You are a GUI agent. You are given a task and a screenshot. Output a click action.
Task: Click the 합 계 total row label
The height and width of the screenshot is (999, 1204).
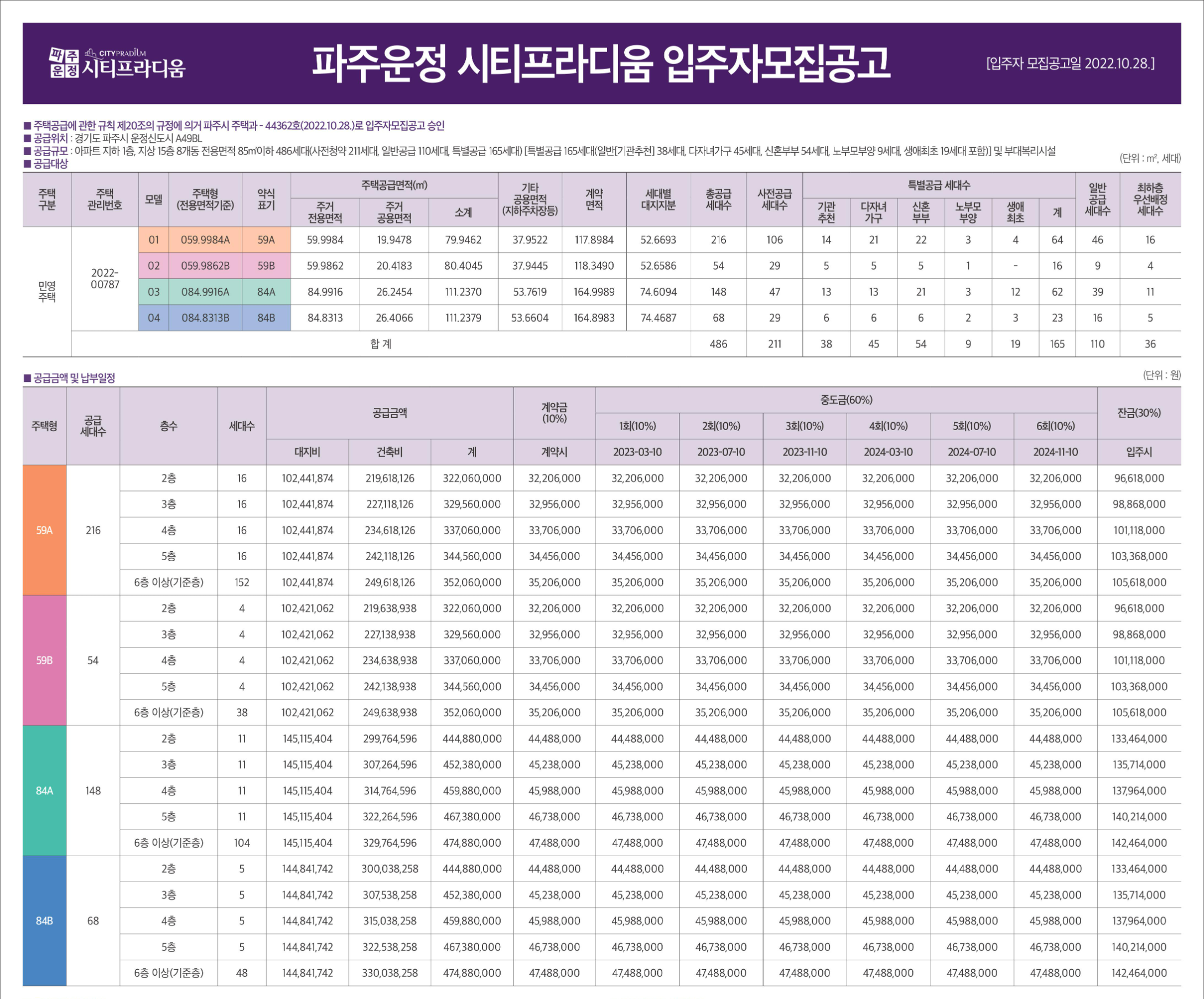pyautogui.click(x=380, y=344)
